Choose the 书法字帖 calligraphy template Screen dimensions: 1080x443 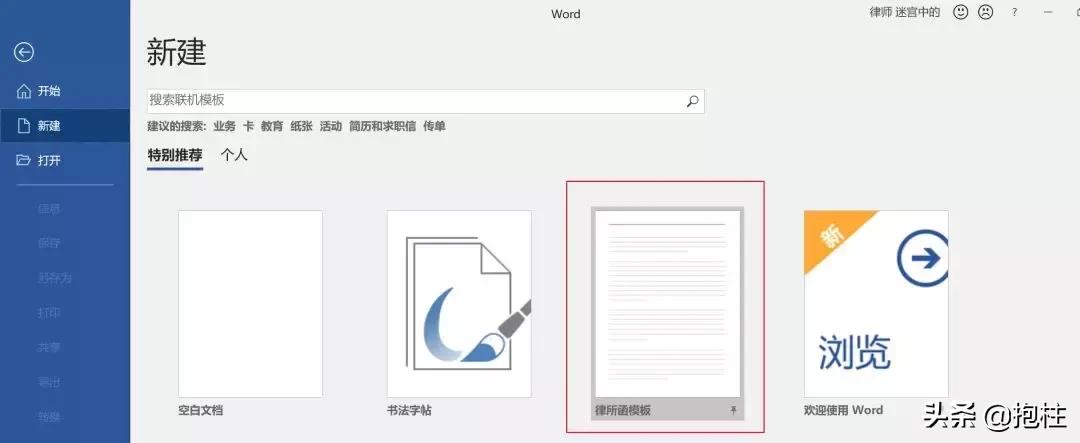point(459,304)
